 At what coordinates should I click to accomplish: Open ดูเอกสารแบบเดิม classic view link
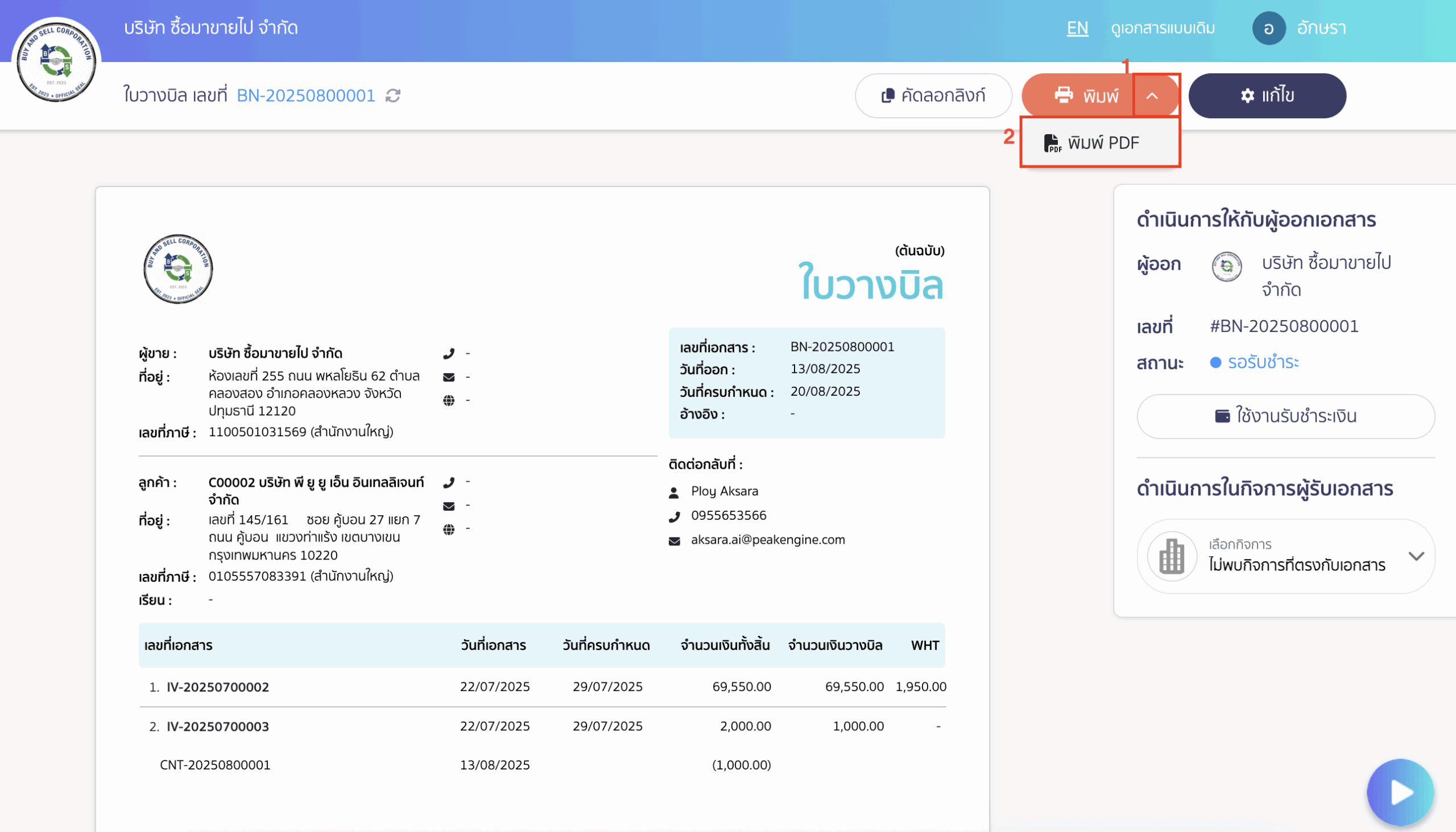1163,28
